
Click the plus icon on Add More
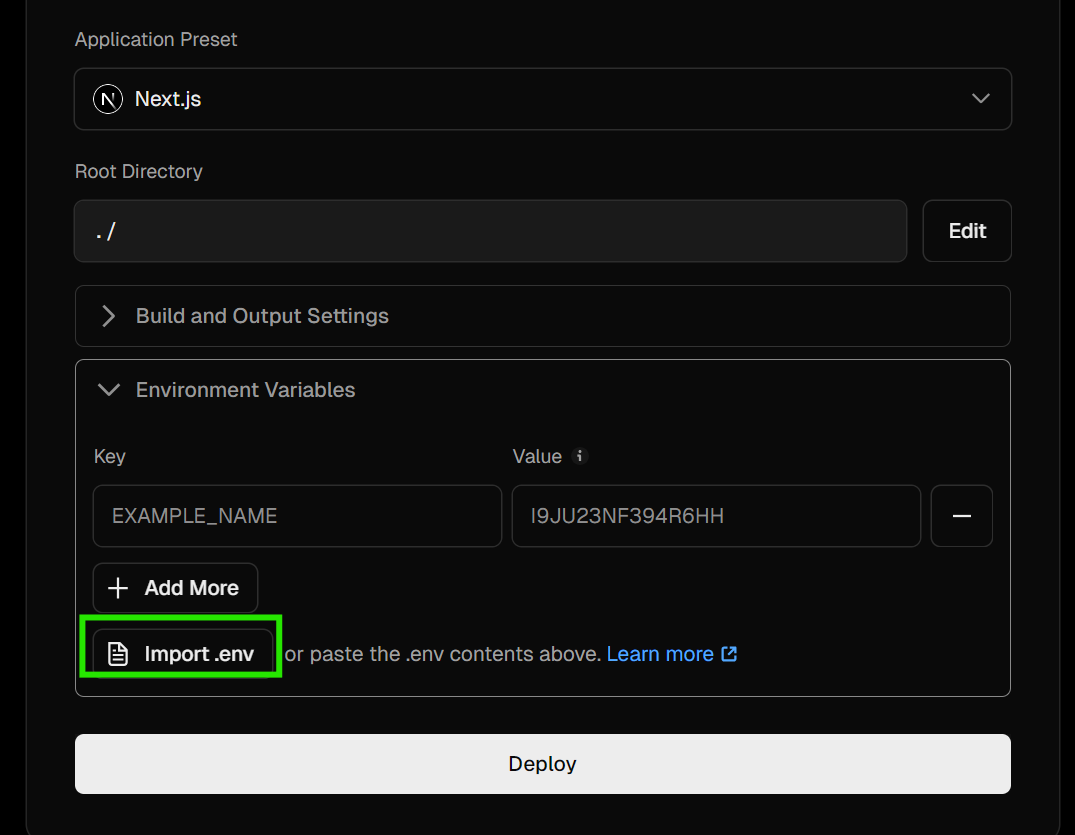click(x=117, y=588)
